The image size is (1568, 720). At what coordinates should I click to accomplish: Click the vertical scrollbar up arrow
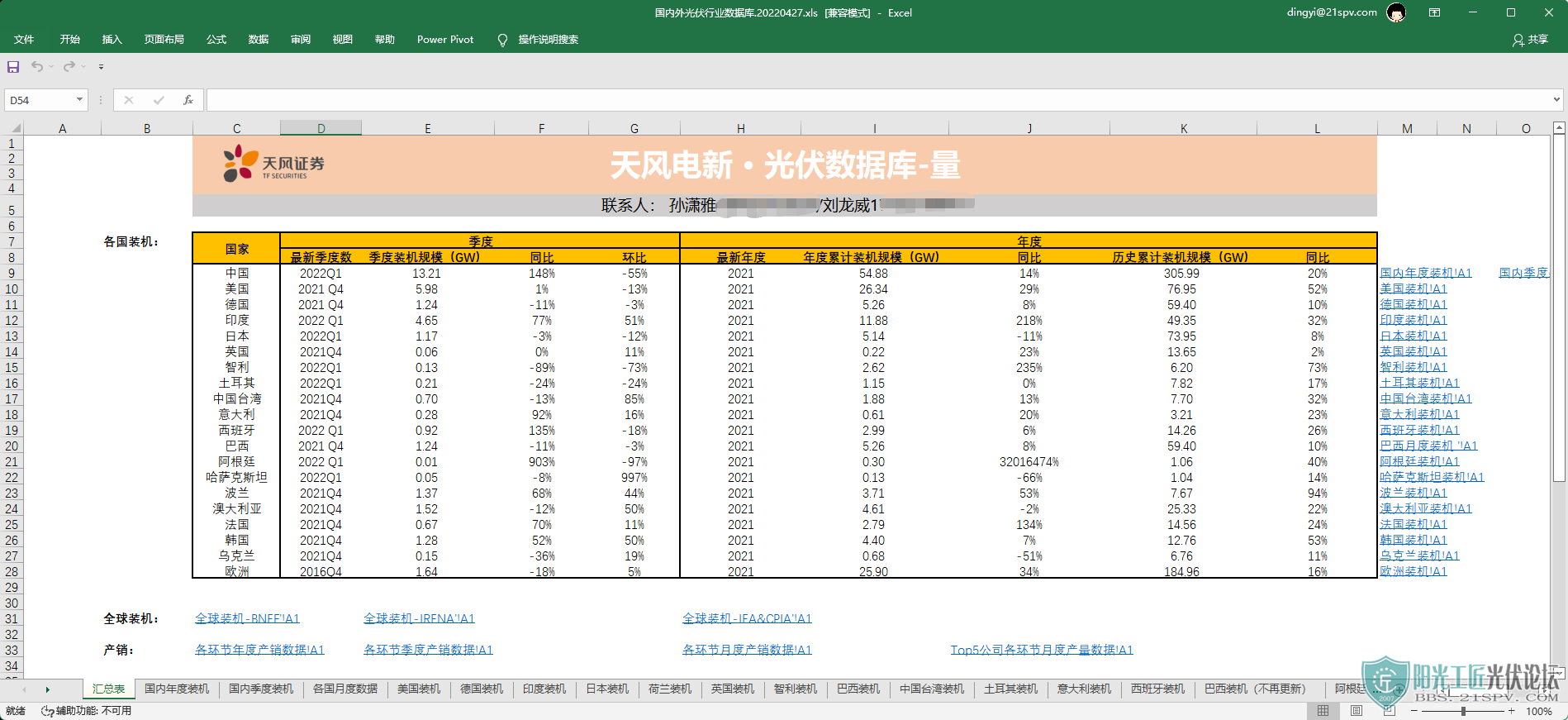[x=1559, y=128]
